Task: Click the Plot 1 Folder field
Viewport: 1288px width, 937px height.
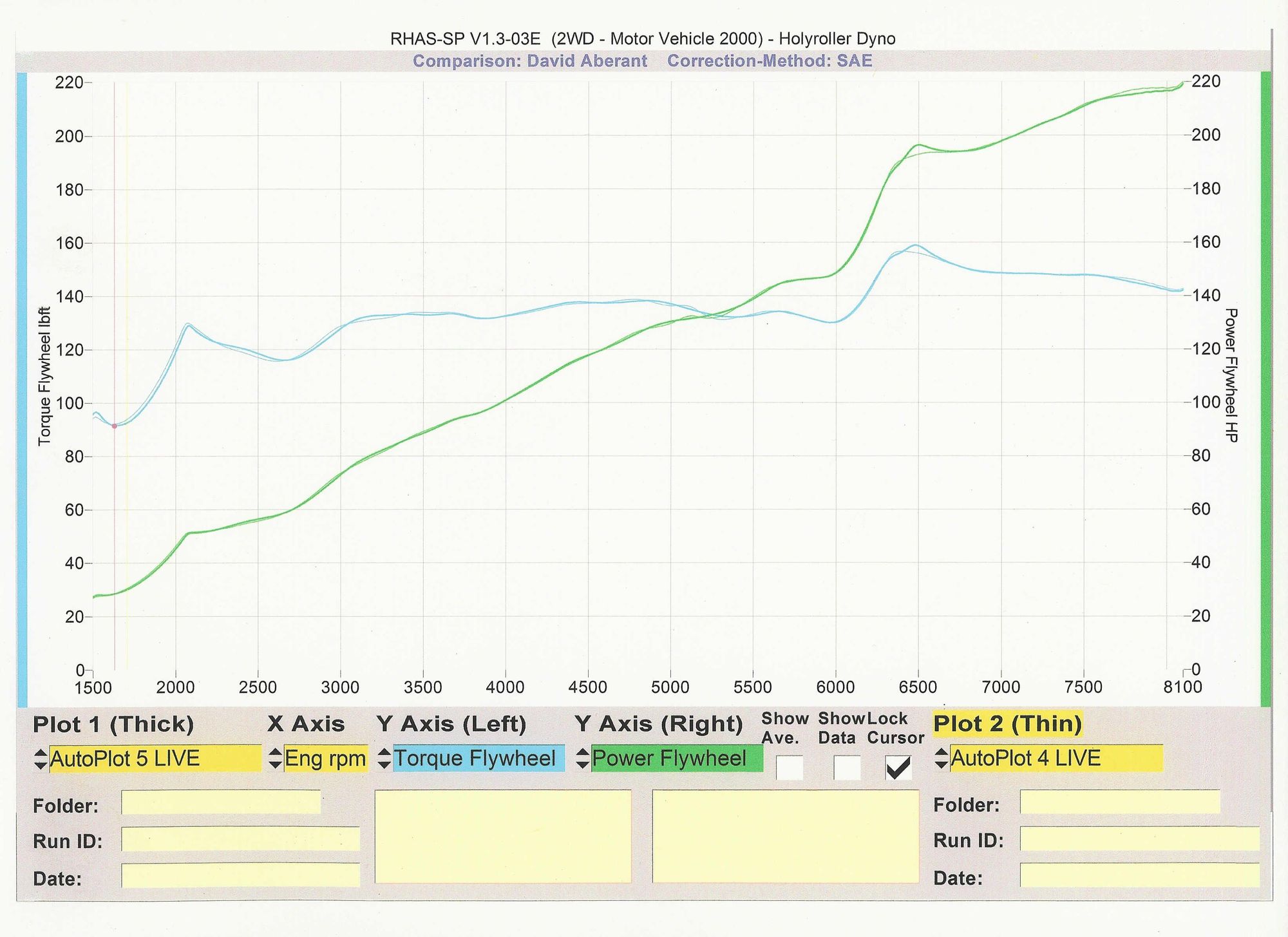Action: 221,802
